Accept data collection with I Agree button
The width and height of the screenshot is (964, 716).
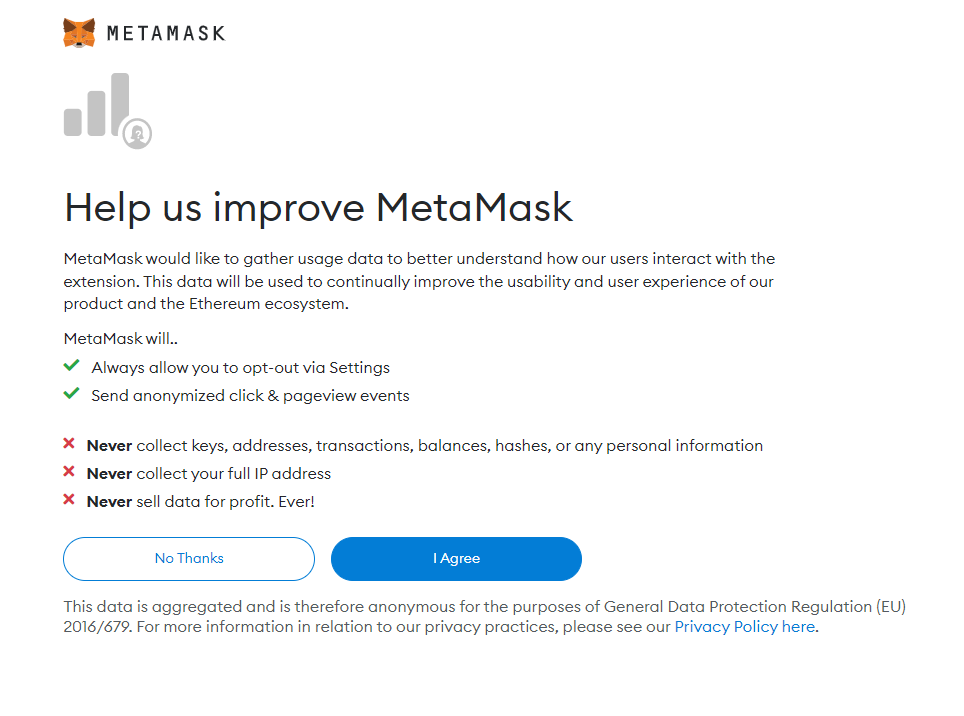456,559
